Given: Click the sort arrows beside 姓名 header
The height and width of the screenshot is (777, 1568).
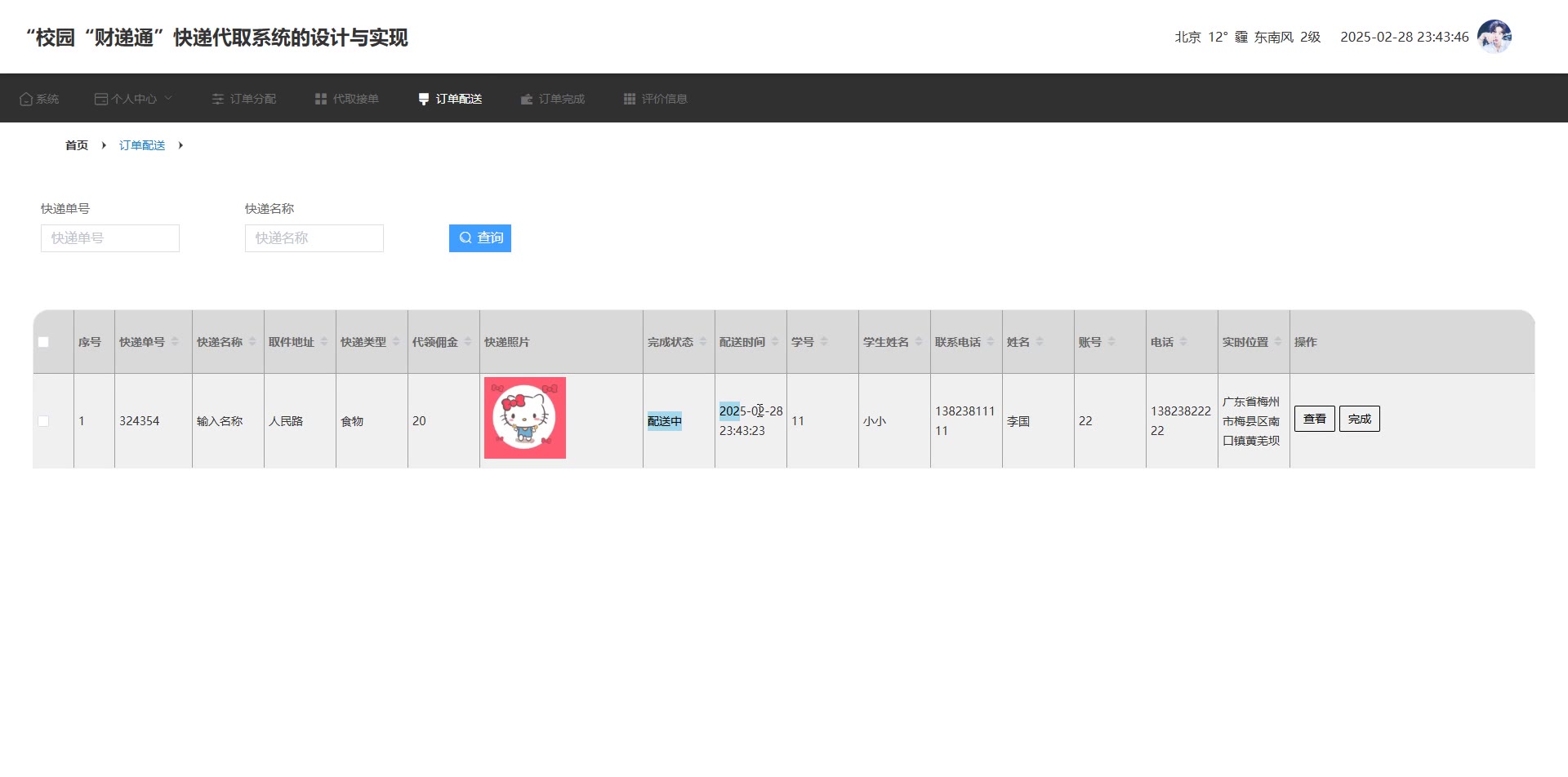Looking at the screenshot, I should [x=1040, y=342].
